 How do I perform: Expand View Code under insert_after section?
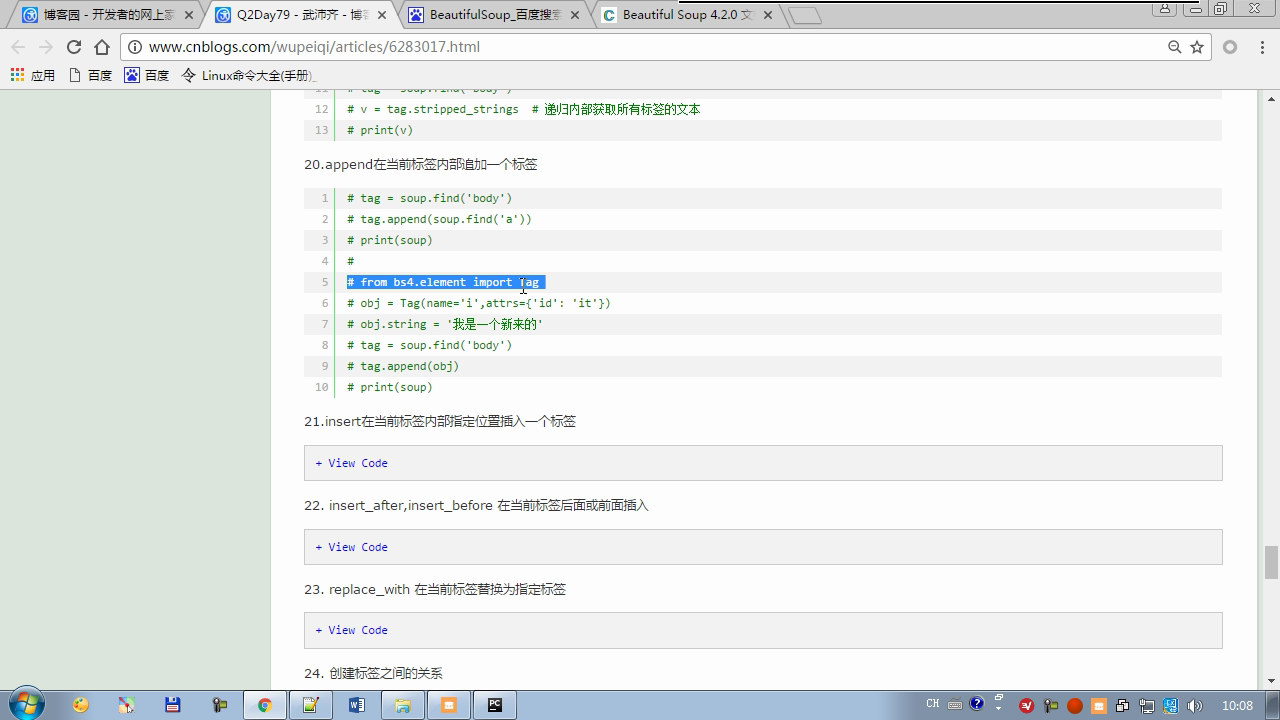352,547
